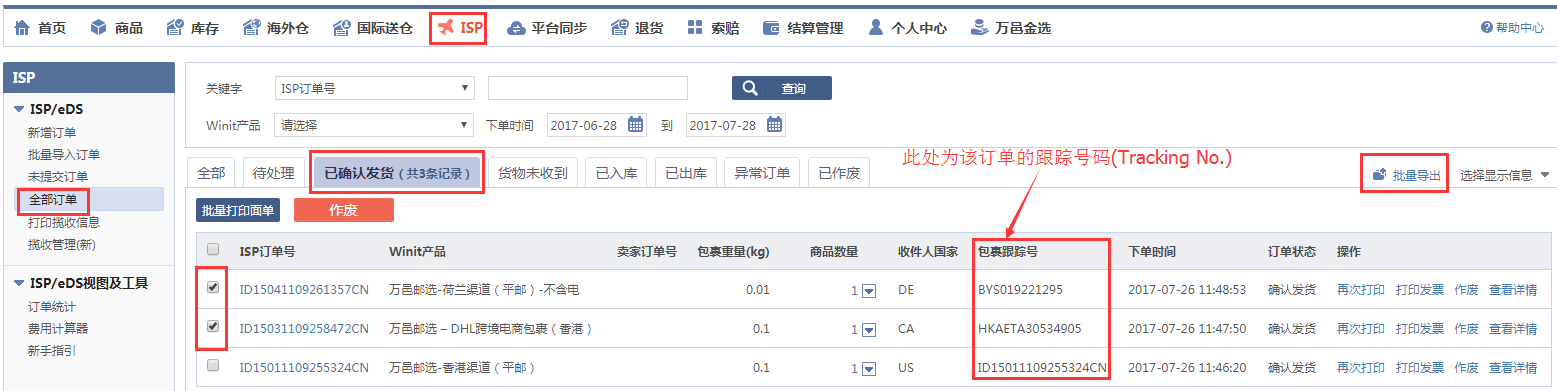
Task: Open the 已出库 tab
Action: point(686,173)
